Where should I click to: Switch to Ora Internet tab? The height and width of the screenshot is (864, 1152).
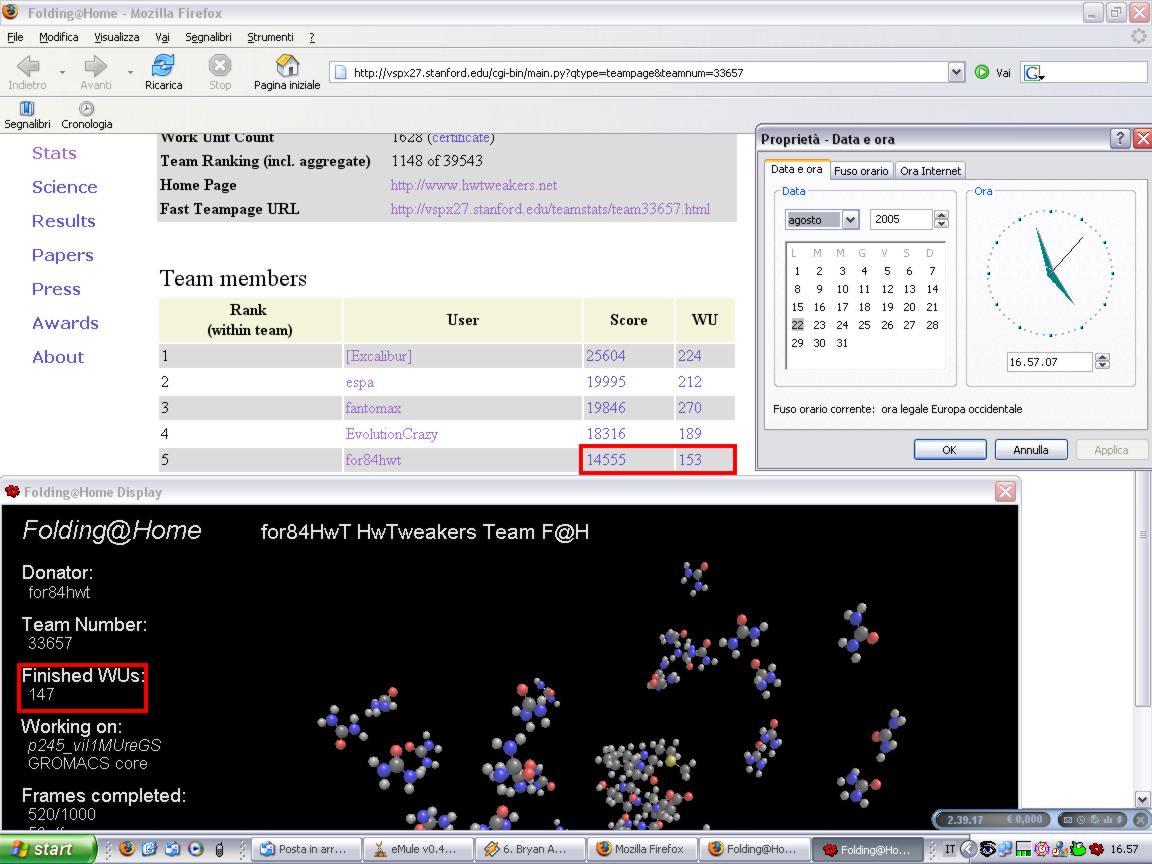point(930,170)
